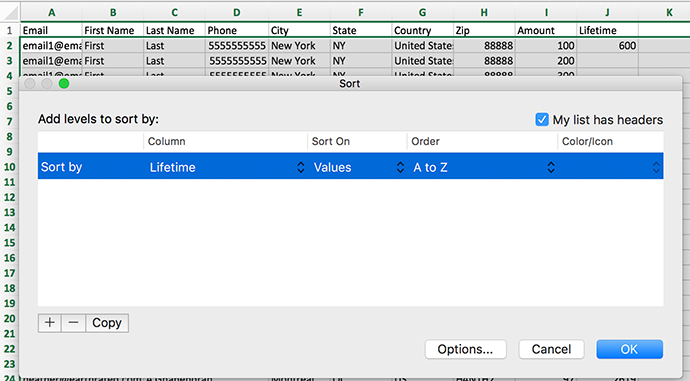Click the NY cell in row 3
The height and width of the screenshot is (381, 690).
[x=361, y=61]
